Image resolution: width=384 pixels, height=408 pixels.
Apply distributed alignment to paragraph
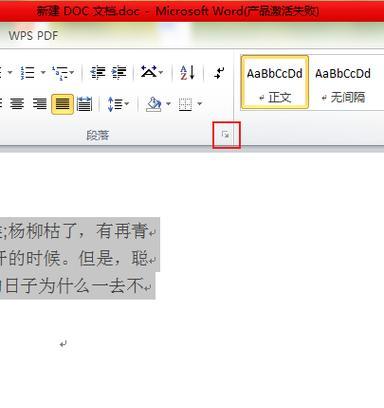(84, 104)
